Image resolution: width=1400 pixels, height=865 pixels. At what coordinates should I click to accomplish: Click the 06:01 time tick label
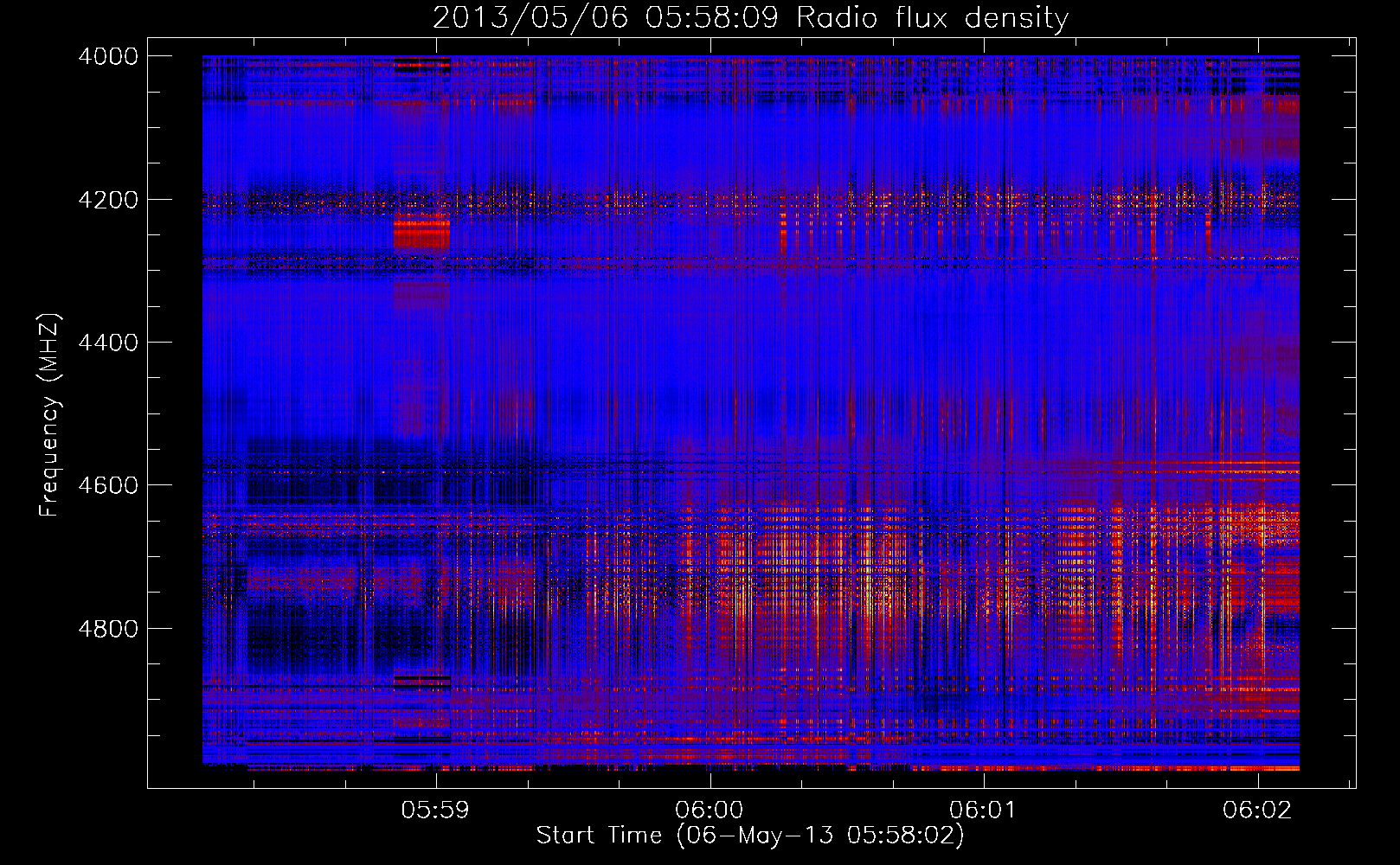tap(983, 810)
